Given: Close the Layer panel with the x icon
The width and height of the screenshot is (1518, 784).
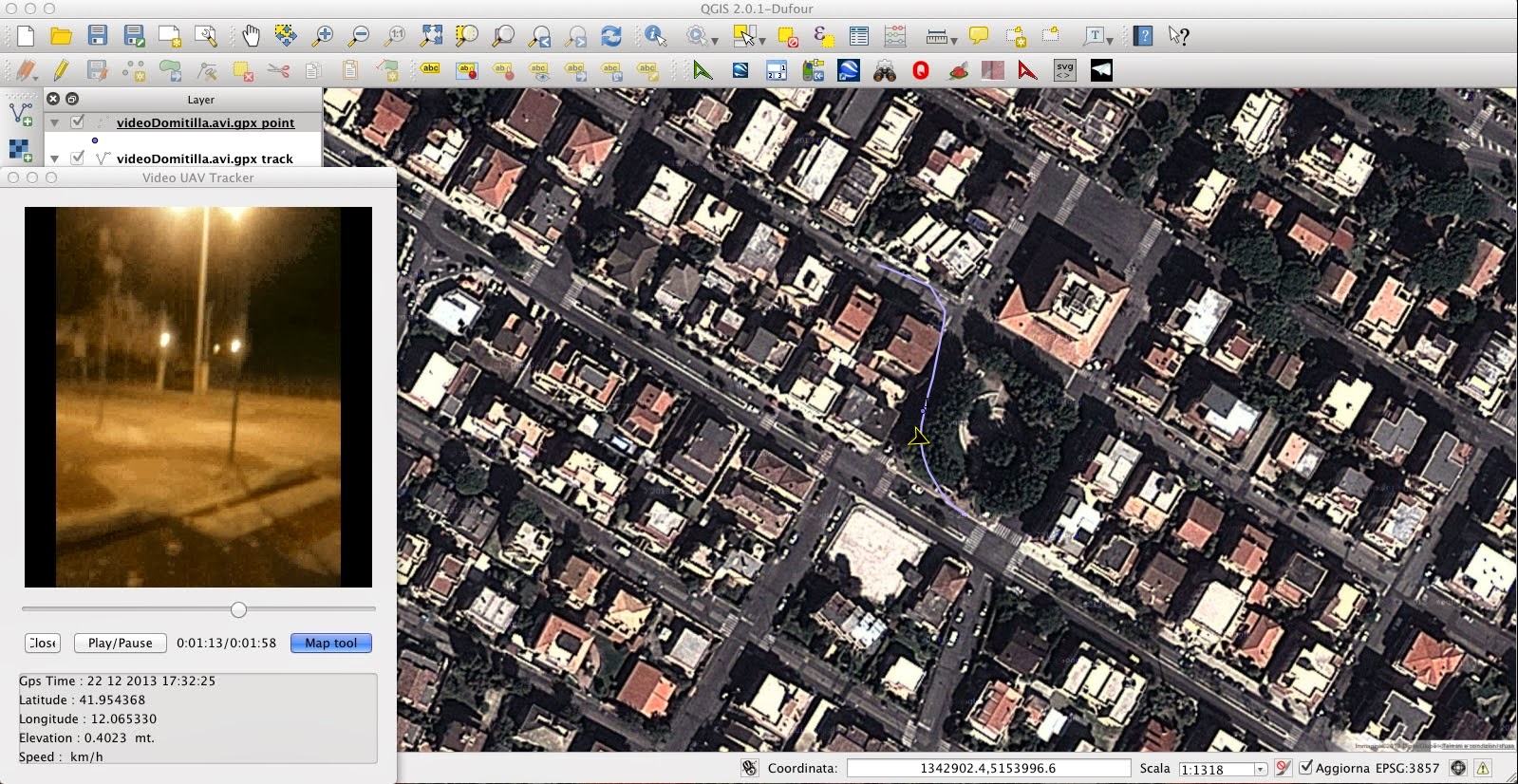Looking at the screenshot, I should click(53, 99).
